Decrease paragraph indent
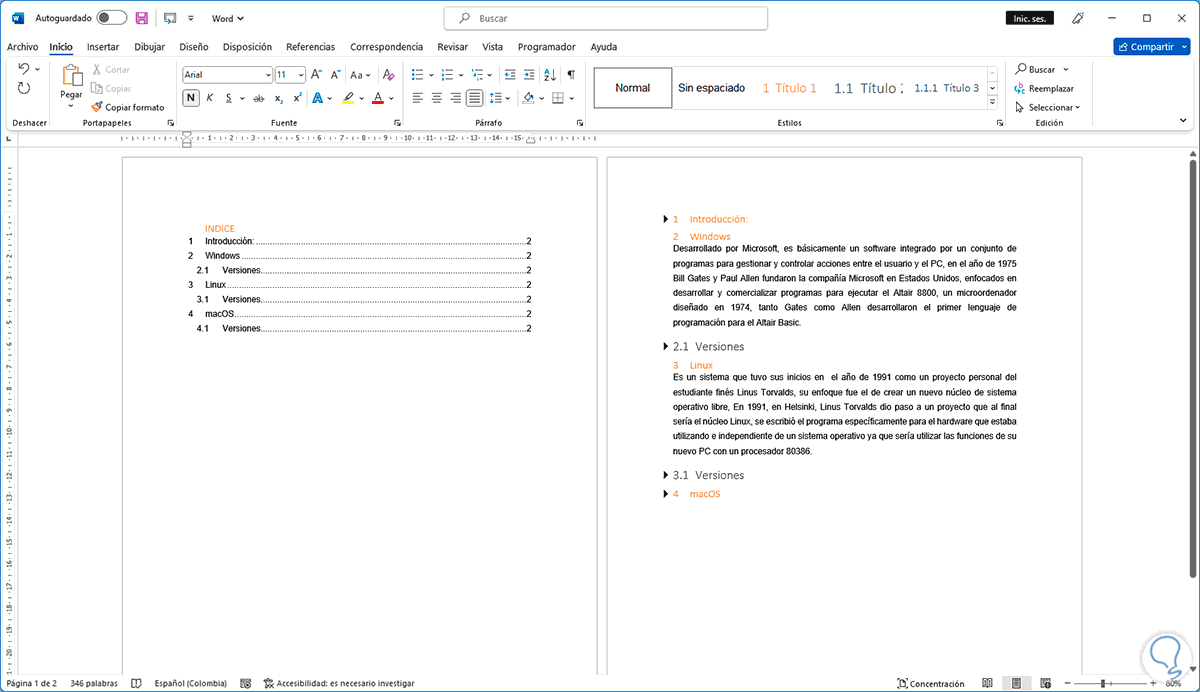 [x=510, y=75]
